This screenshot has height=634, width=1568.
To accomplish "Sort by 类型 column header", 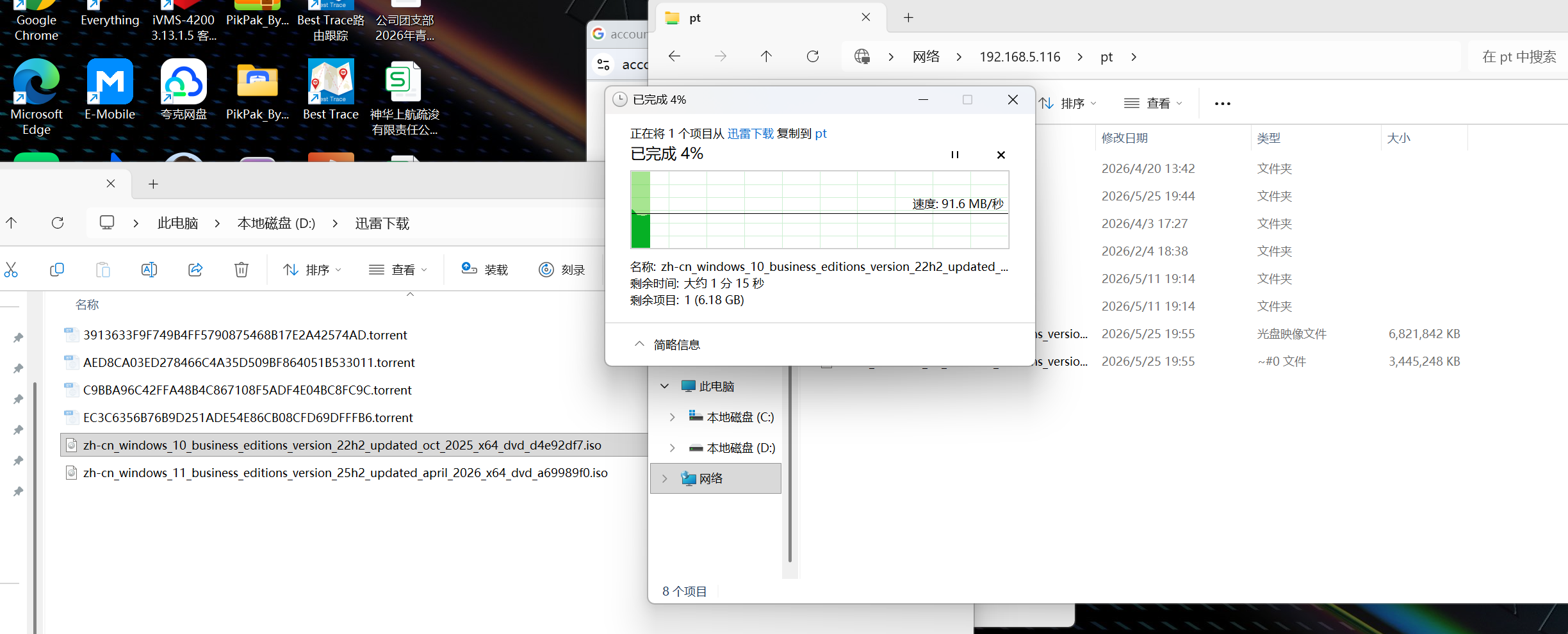I will 1268,138.
